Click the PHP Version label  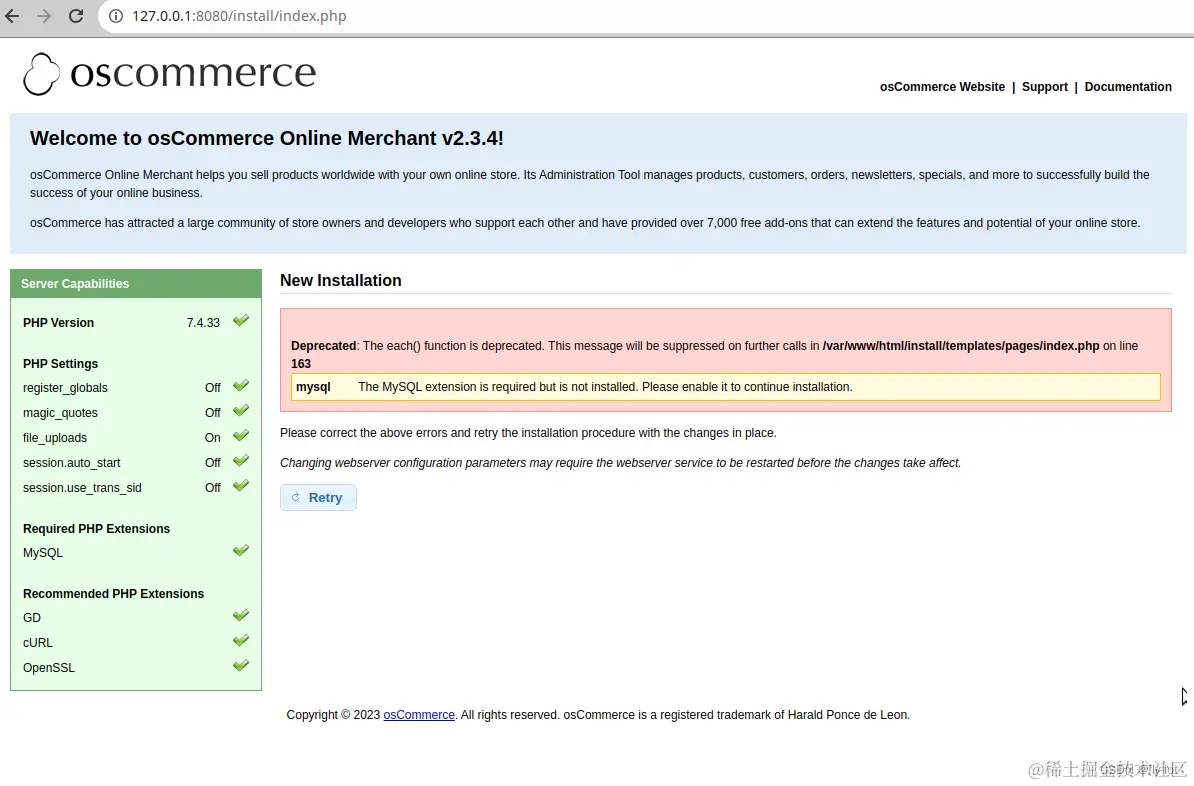click(59, 323)
